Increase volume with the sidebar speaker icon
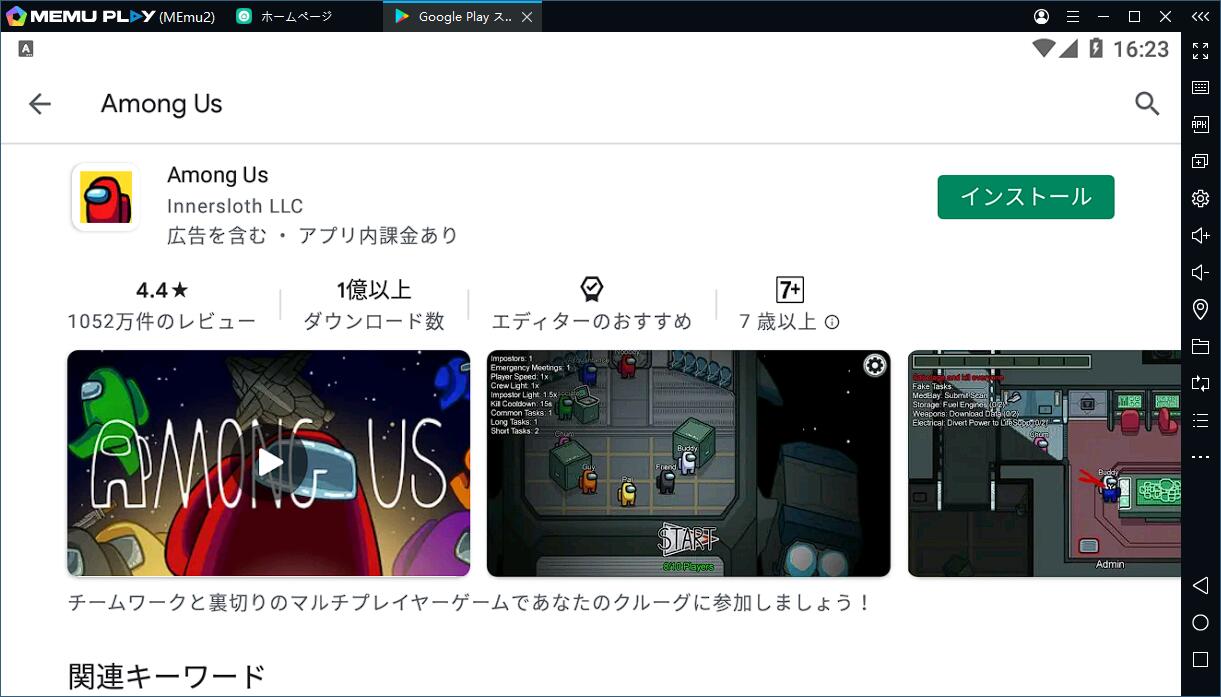Image resolution: width=1221 pixels, height=697 pixels. click(1201, 236)
